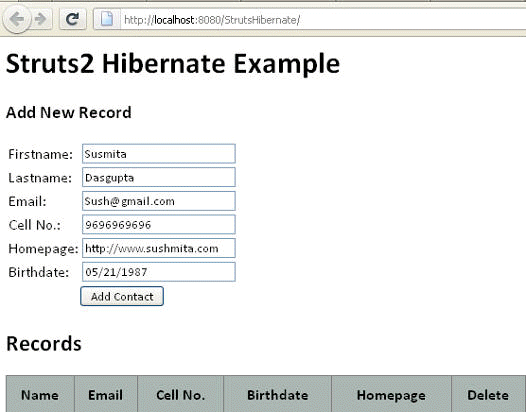Click the Lastname field containing Dasgupta

[159, 177]
